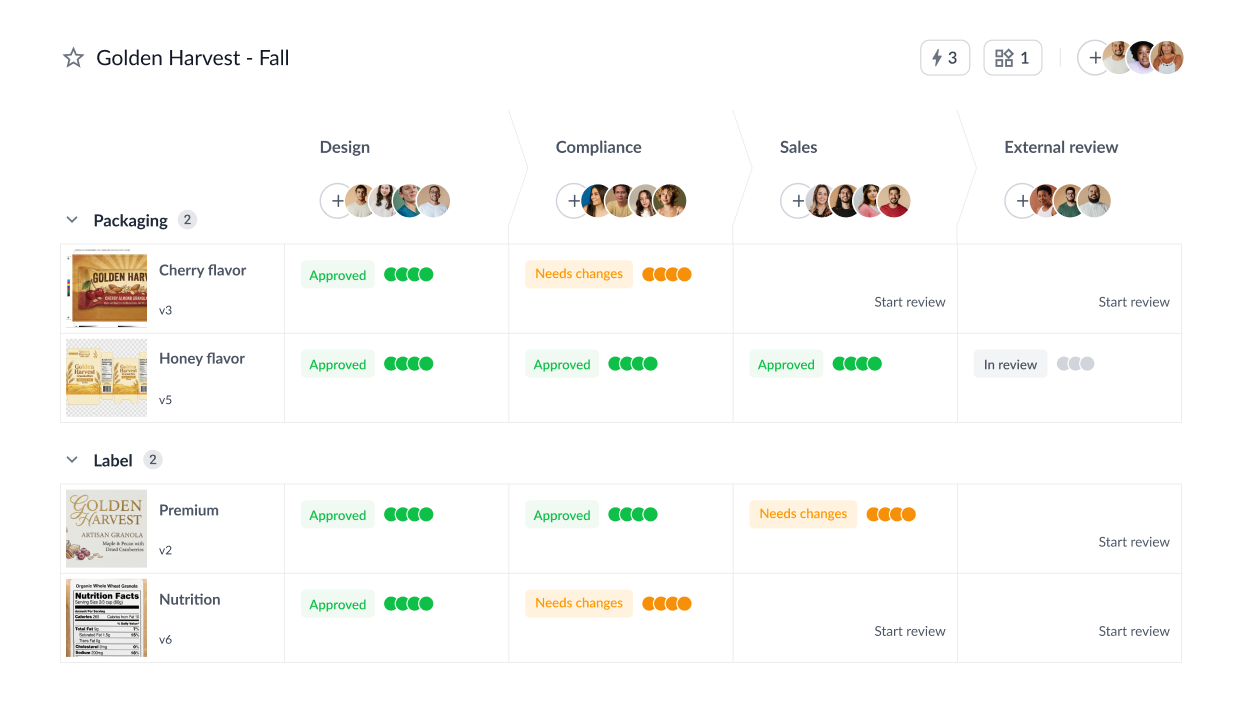This screenshot has width=1245, height=704.
Task: Select the Design stage header
Action: click(345, 147)
